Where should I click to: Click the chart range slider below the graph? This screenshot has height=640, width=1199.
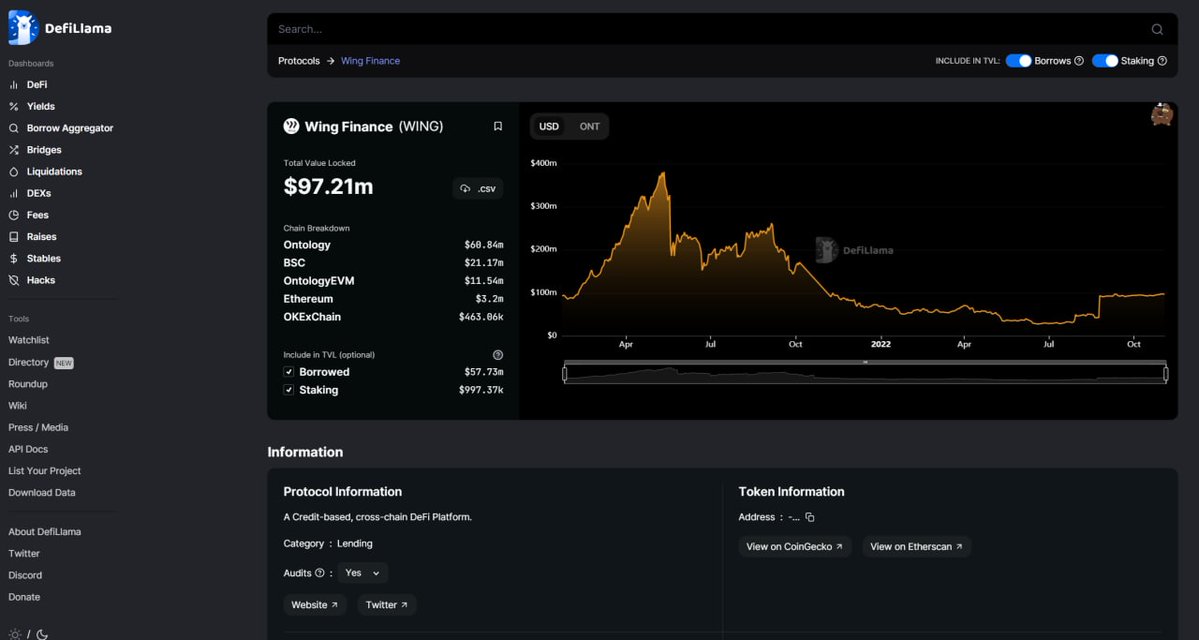point(865,371)
